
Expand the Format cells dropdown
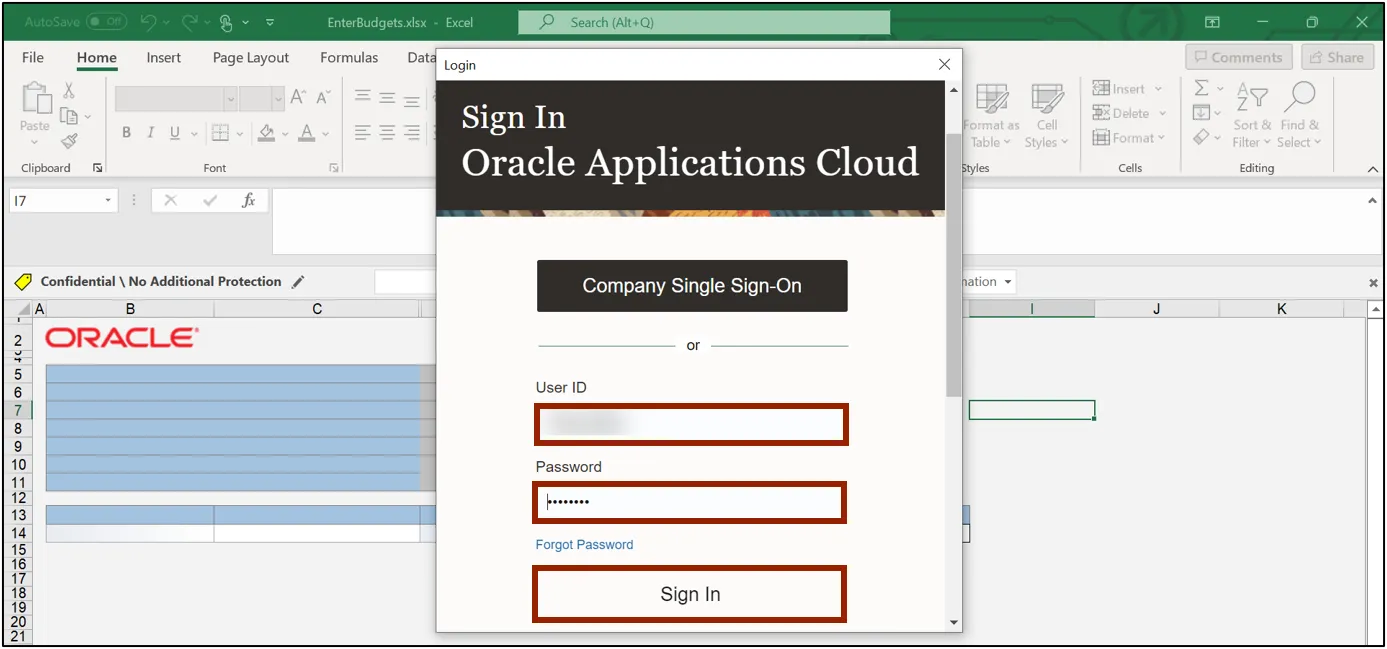1129,138
